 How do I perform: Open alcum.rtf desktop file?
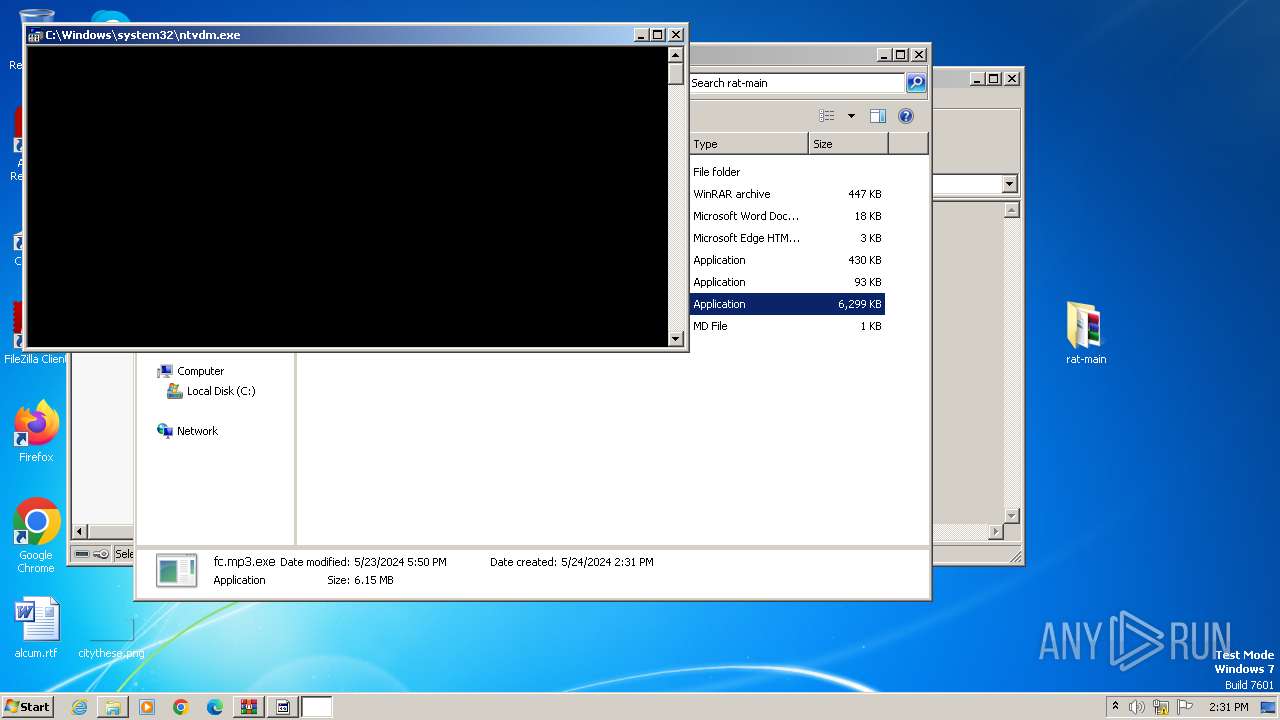click(x=36, y=628)
